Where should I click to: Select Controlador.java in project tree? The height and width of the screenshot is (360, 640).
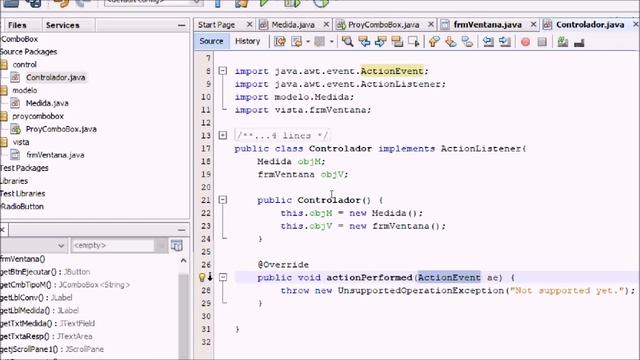pos(56,78)
